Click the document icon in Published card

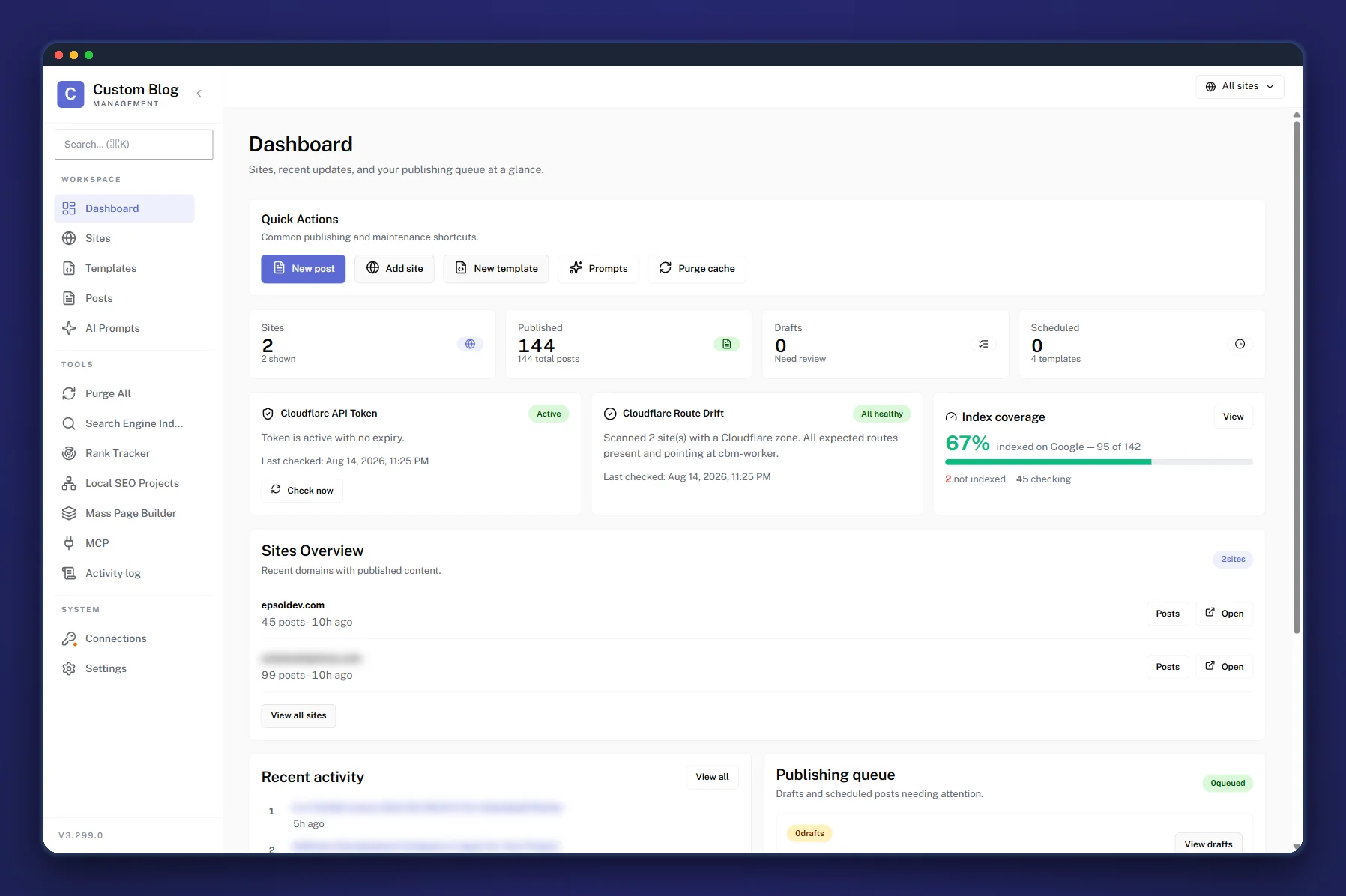727,344
